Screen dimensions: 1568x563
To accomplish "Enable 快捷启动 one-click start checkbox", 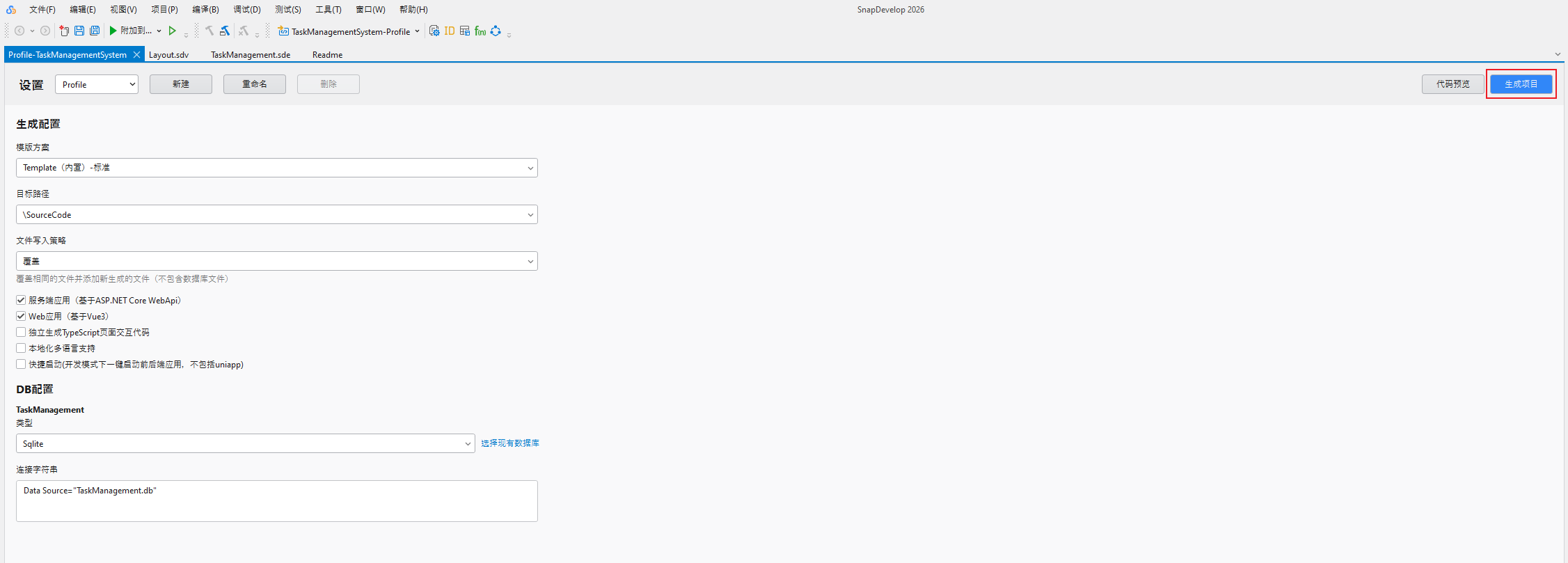I will 21,364.
